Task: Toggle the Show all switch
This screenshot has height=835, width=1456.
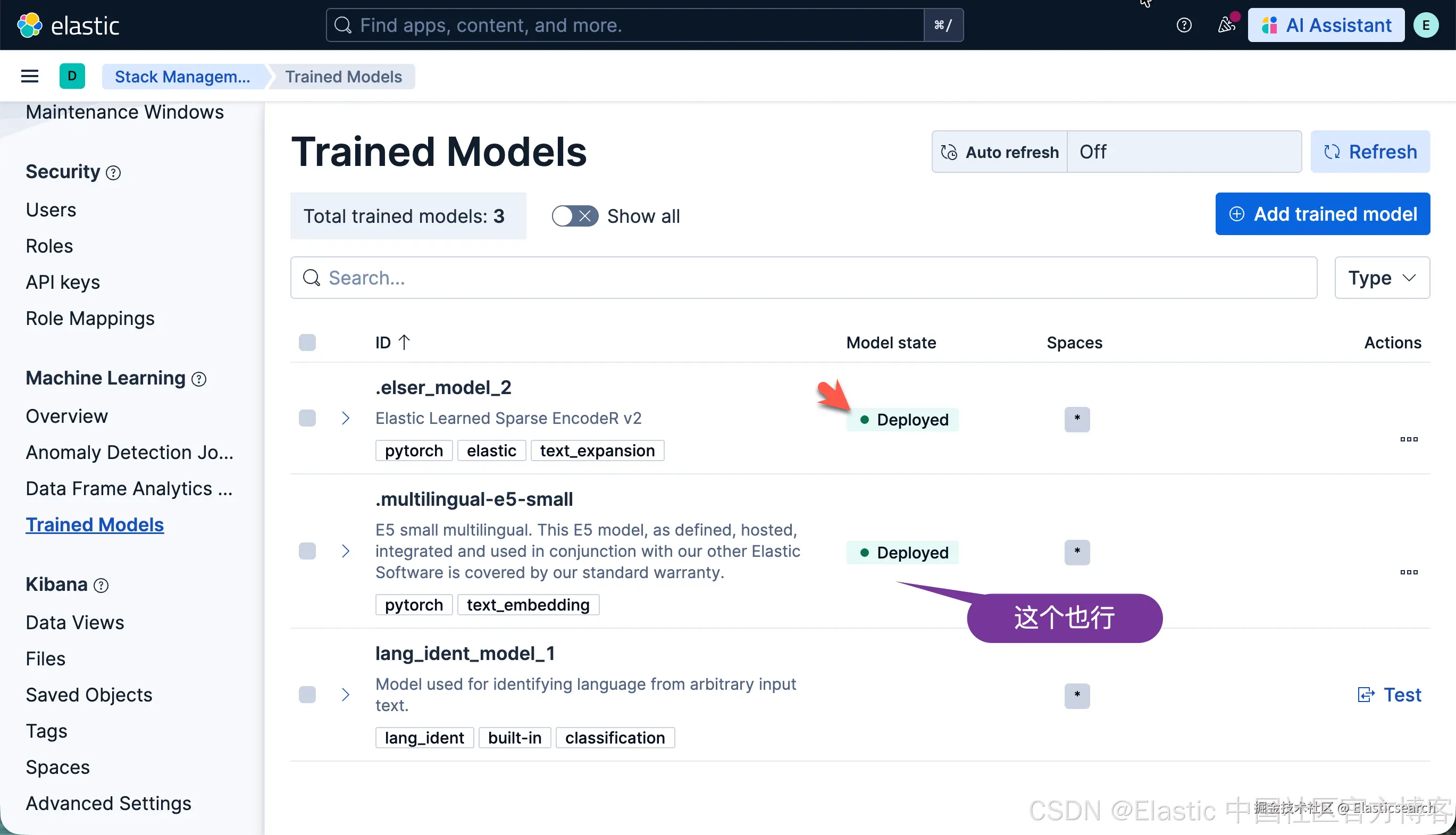Action: 575,216
